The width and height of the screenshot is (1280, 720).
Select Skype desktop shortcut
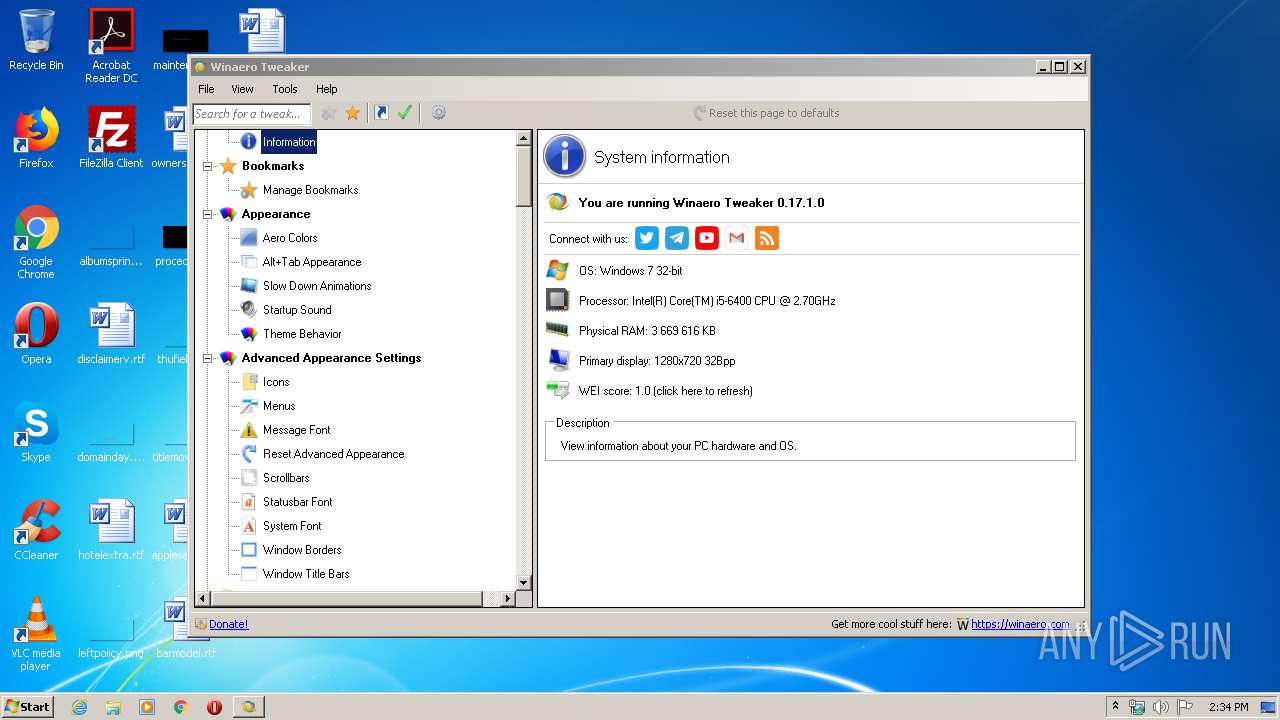click(x=36, y=432)
